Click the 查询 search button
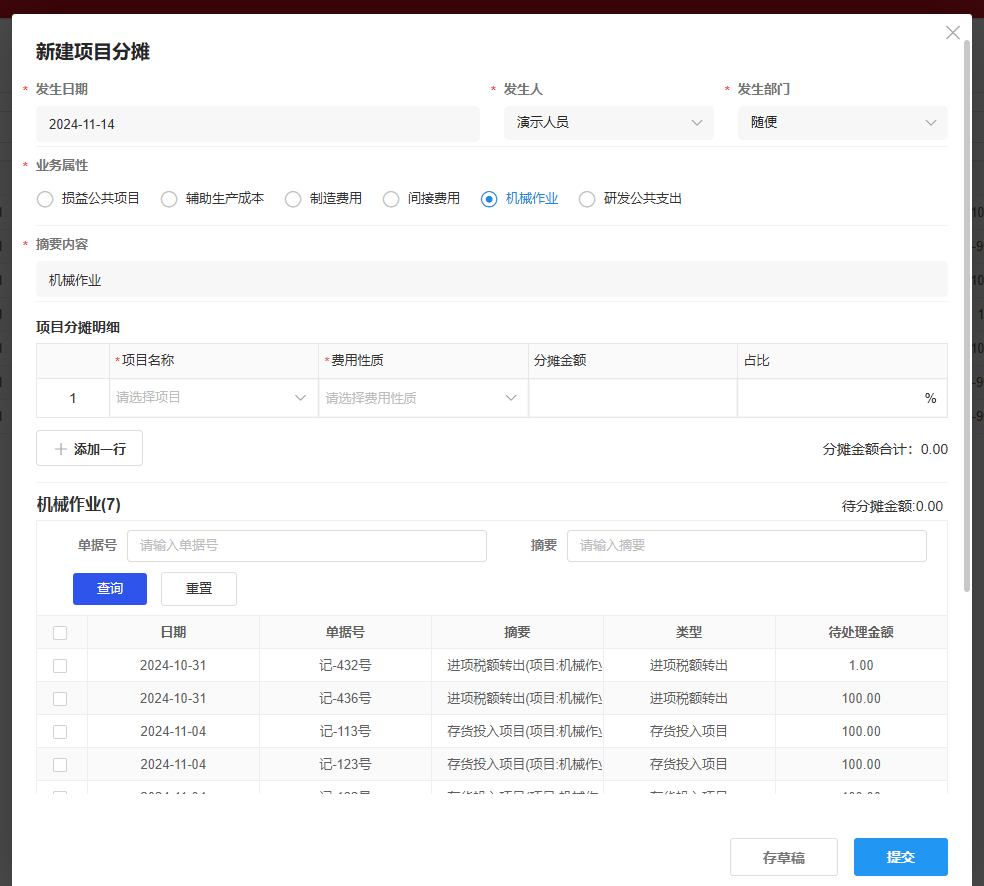Image resolution: width=984 pixels, height=886 pixels. point(109,589)
